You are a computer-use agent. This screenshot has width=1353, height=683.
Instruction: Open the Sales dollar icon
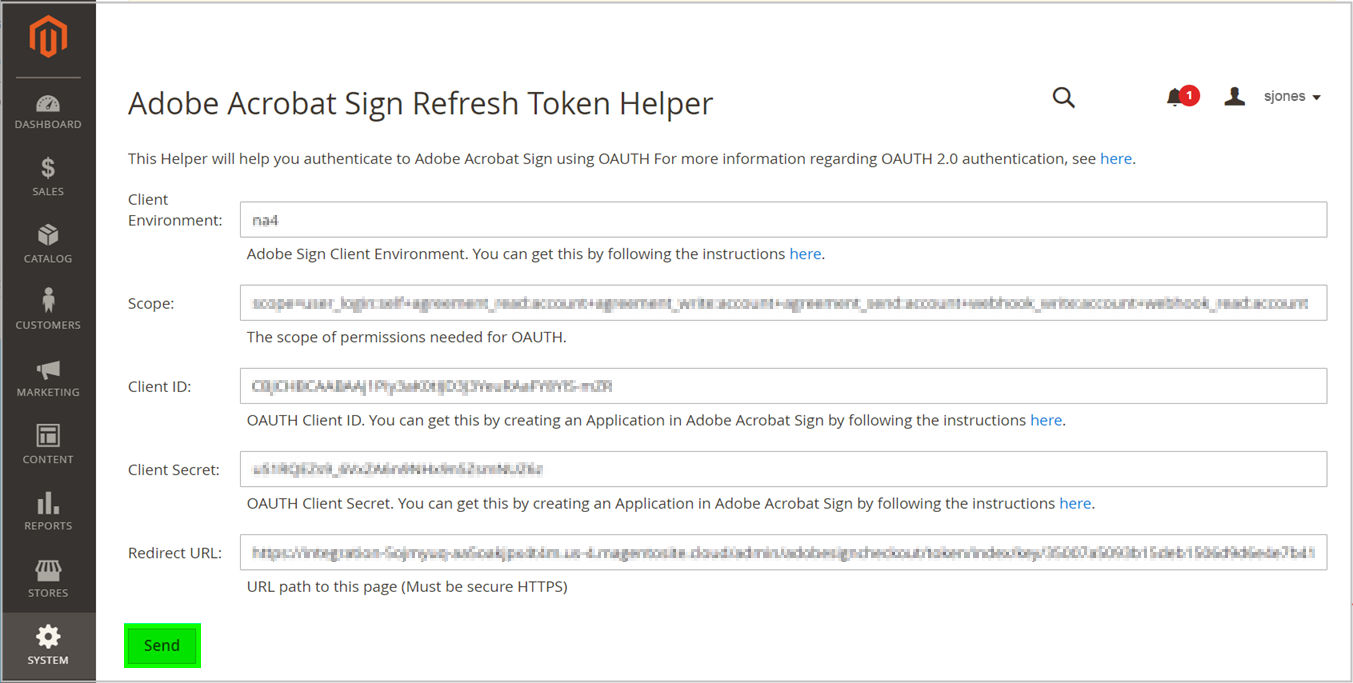(x=47, y=168)
